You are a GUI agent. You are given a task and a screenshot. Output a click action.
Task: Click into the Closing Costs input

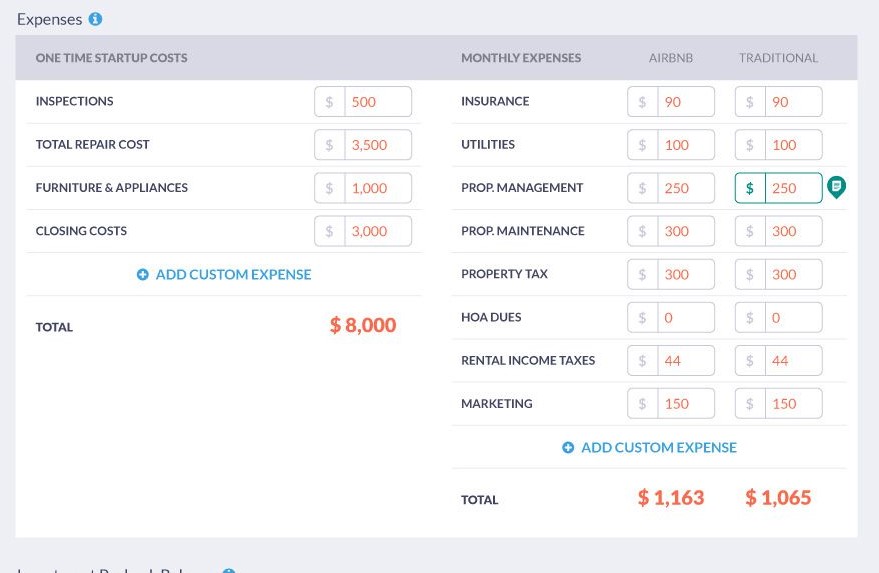tap(377, 231)
